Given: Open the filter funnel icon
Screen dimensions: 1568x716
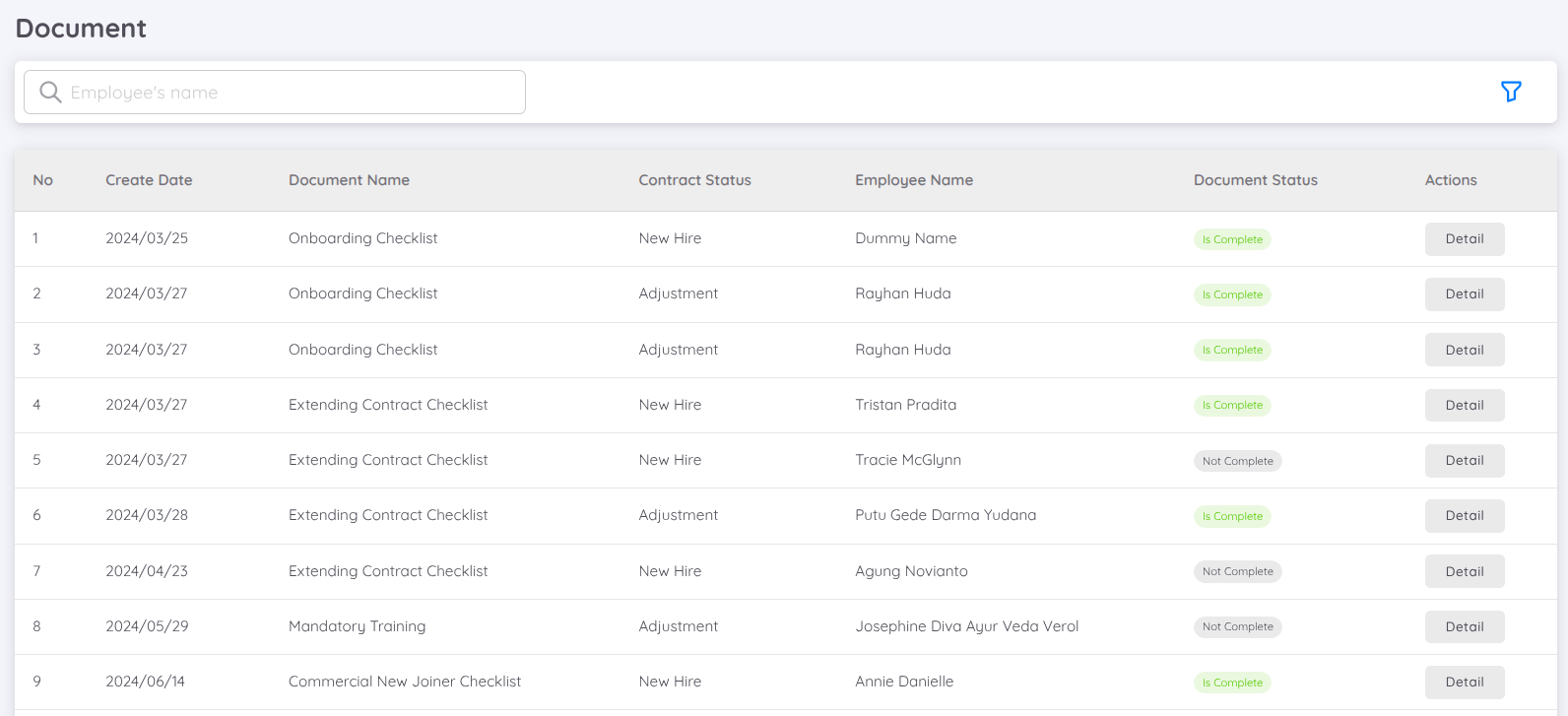Looking at the screenshot, I should [1511, 92].
